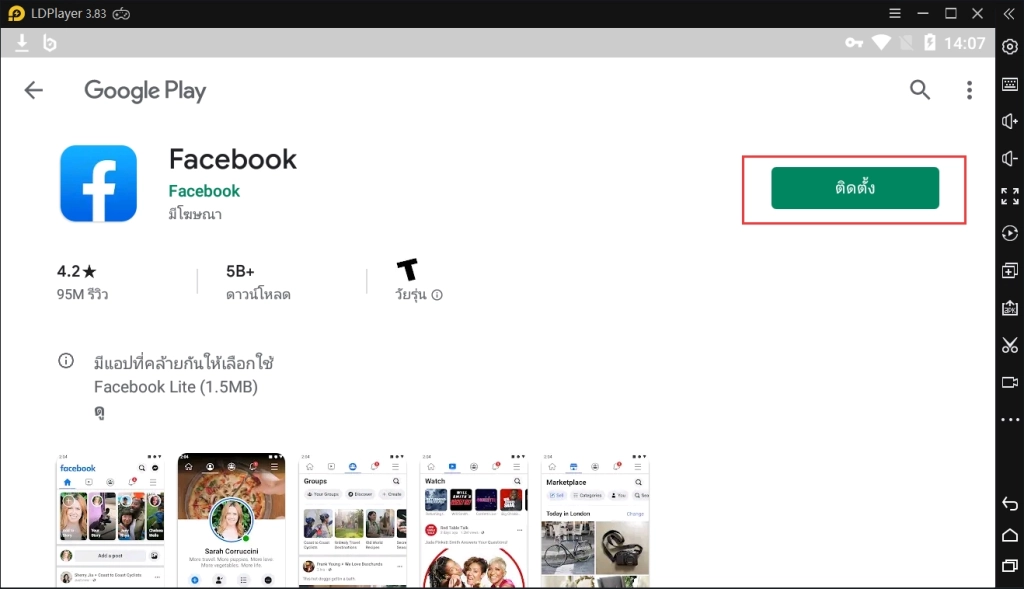Increase volume in LDPlayer sidebar
Screen dimensions: 1024x589
(x=1010, y=121)
